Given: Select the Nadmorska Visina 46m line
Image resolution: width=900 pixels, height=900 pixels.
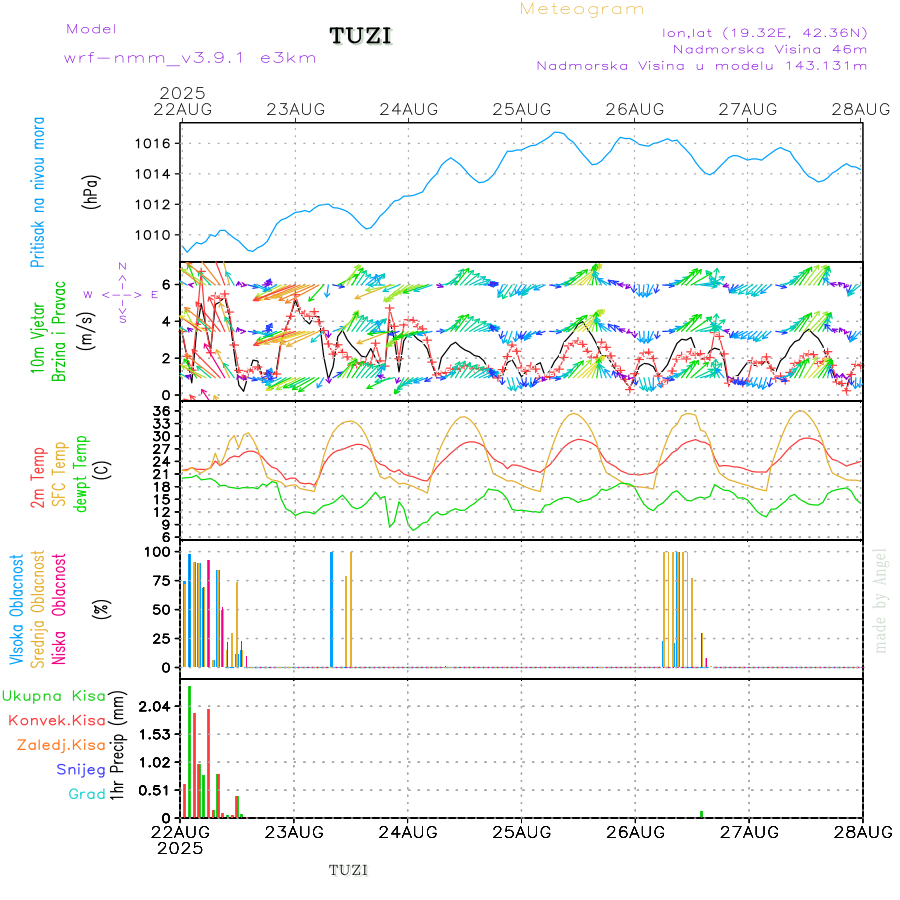Looking at the screenshot, I should (769, 48).
